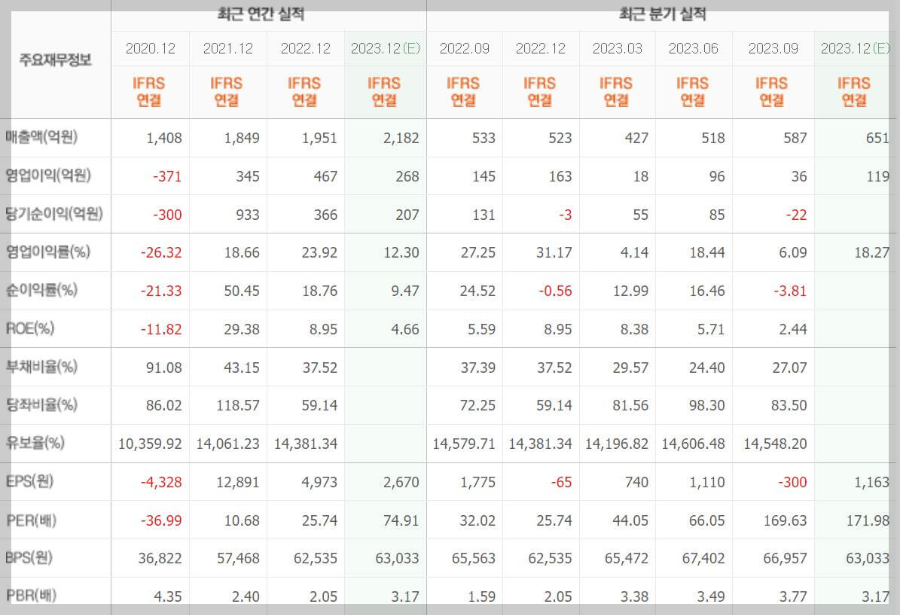Click operating profit 96 for 2023.06
The height and width of the screenshot is (615, 900).
point(717,176)
